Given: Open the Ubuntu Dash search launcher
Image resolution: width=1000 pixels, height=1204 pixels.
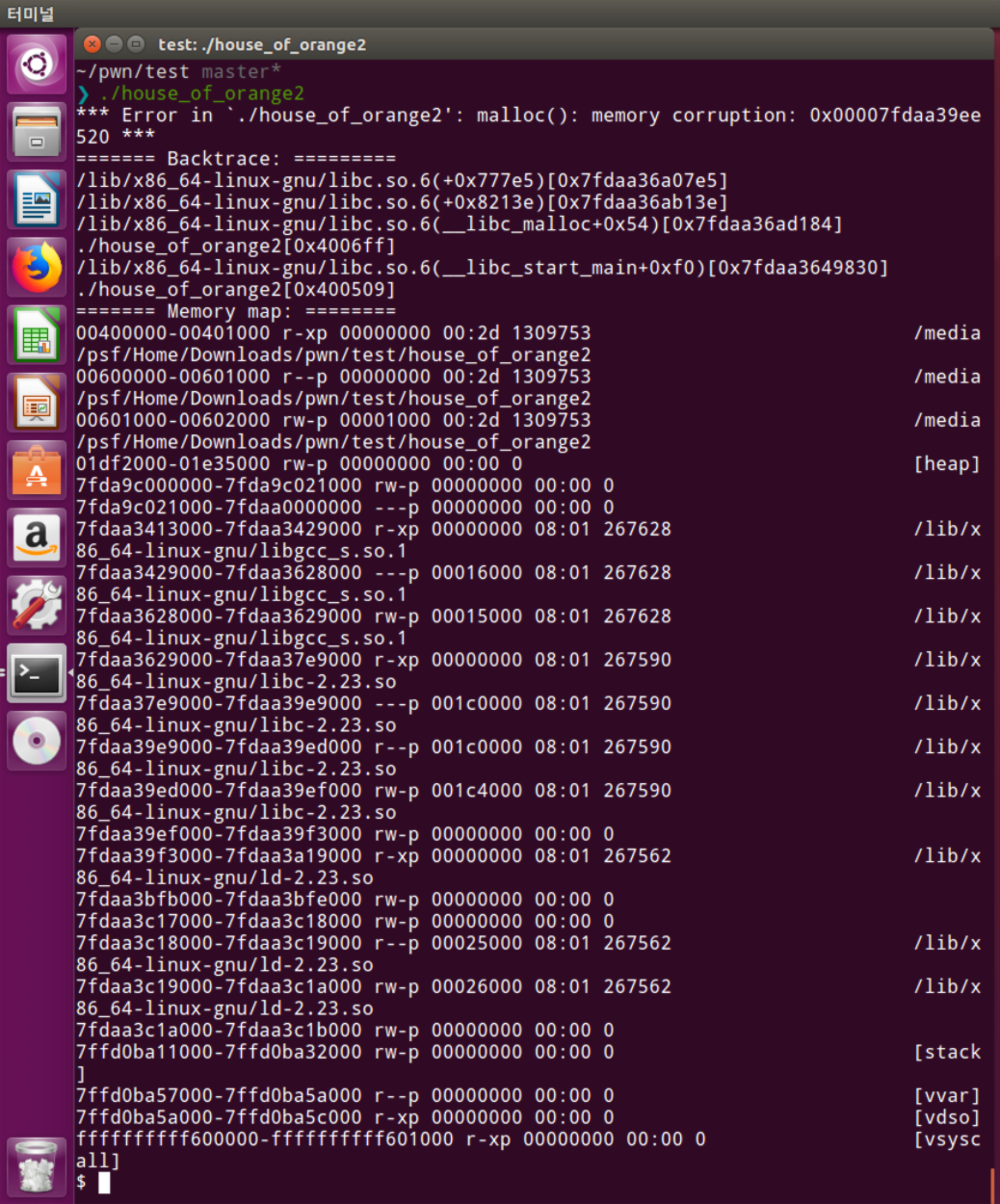Looking at the screenshot, I should pos(37,65).
